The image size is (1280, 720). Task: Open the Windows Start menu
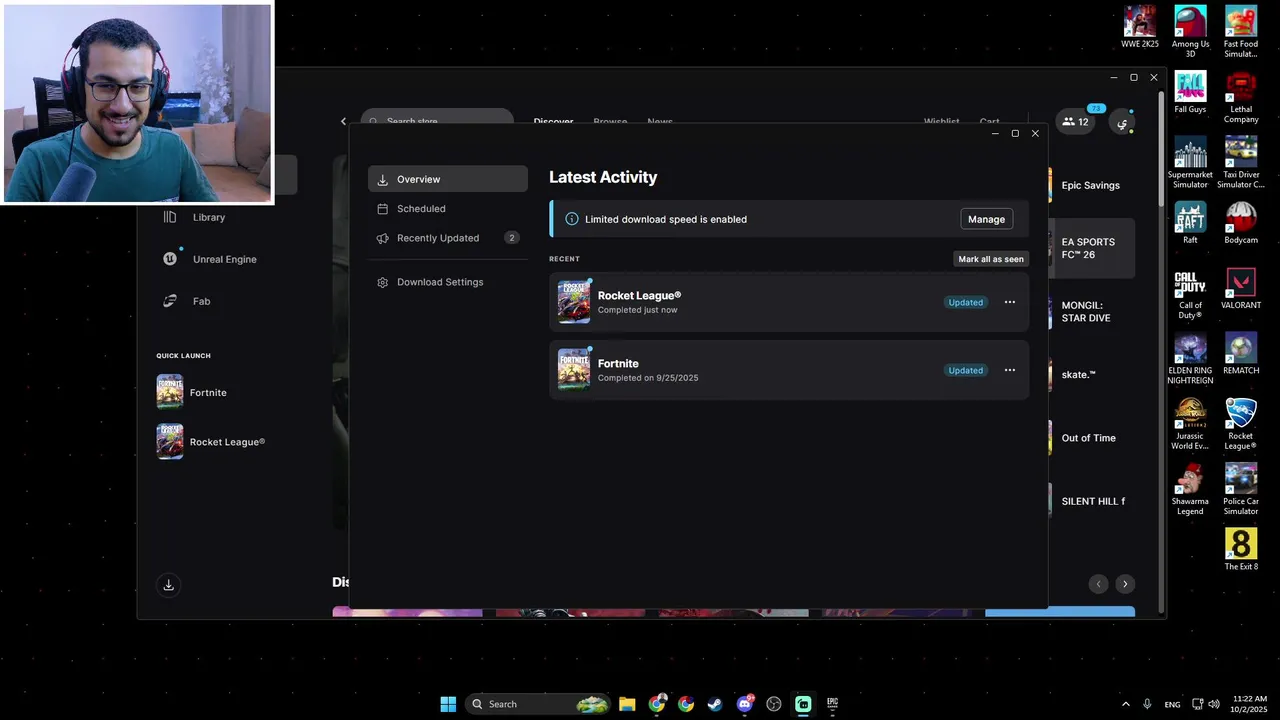(448, 704)
